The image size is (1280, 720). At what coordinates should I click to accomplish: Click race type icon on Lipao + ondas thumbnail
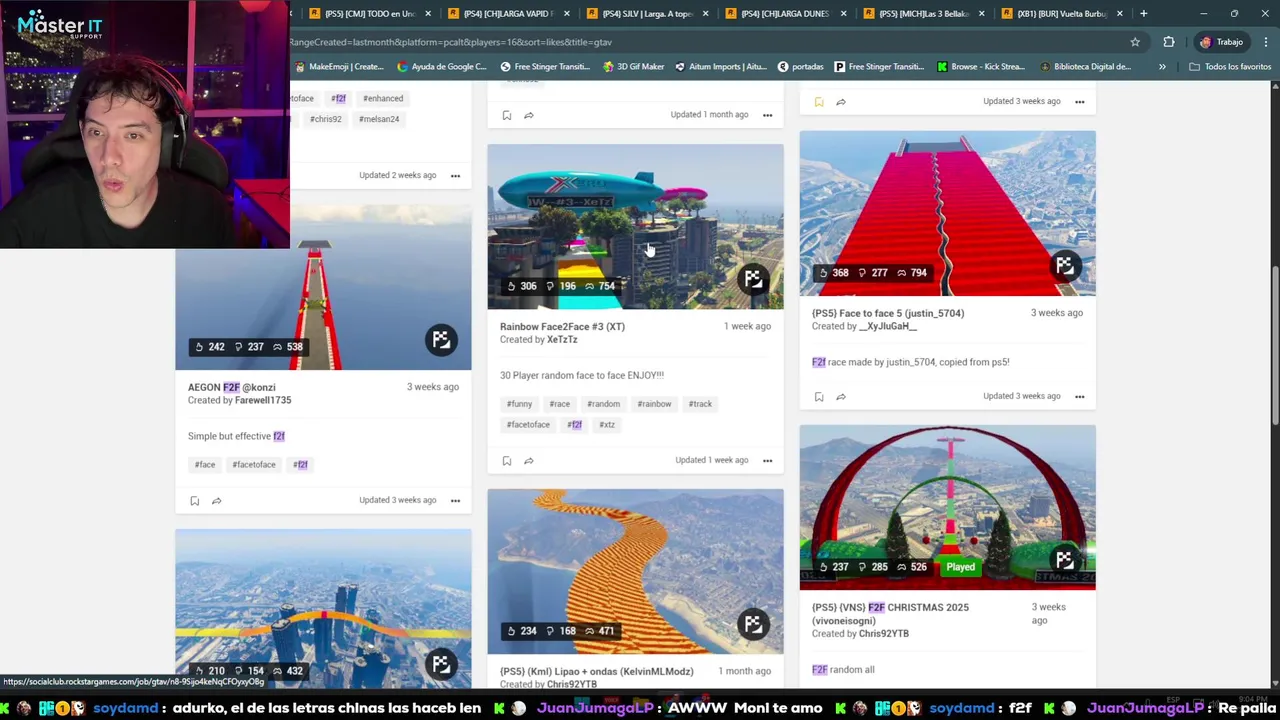(x=753, y=624)
